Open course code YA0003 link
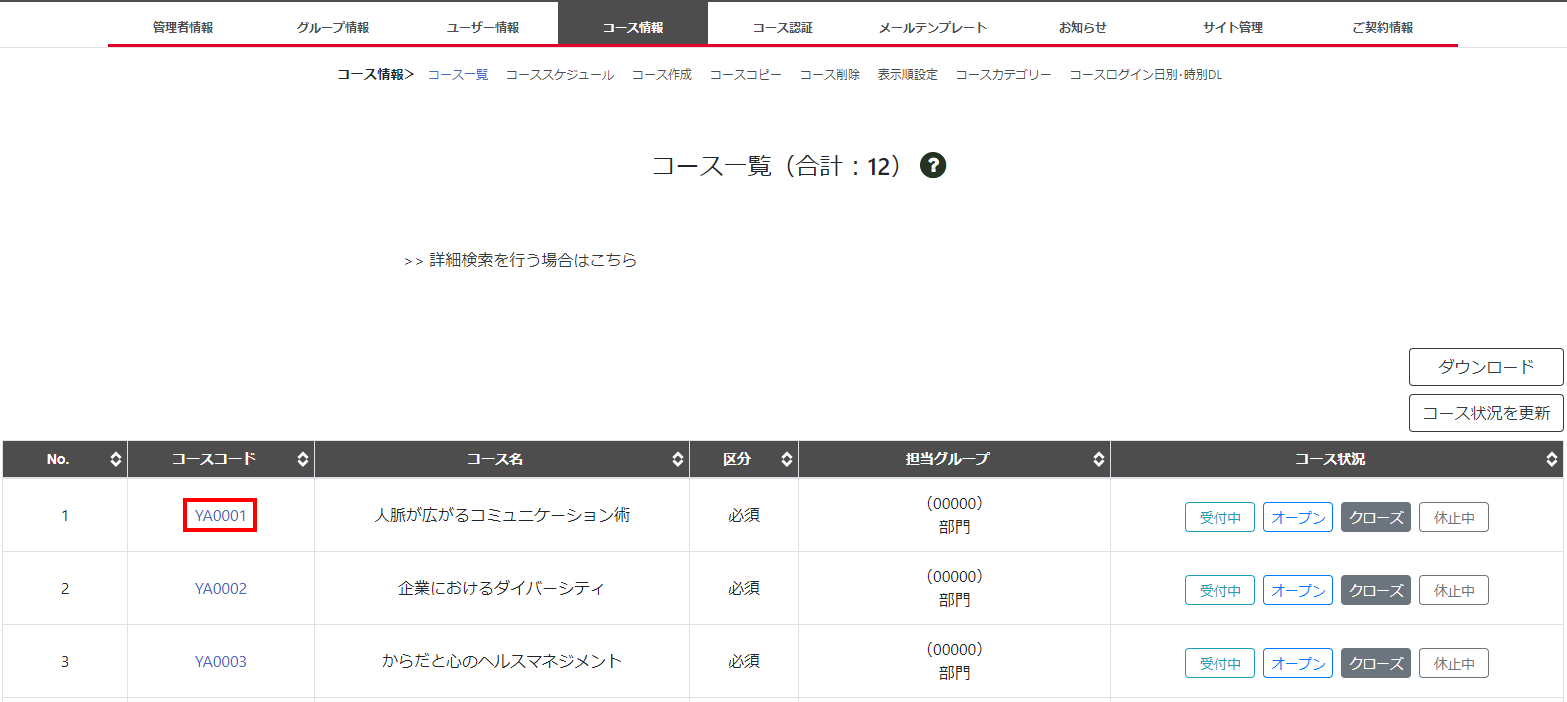The image size is (1567, 702). (x=221, y=662)
